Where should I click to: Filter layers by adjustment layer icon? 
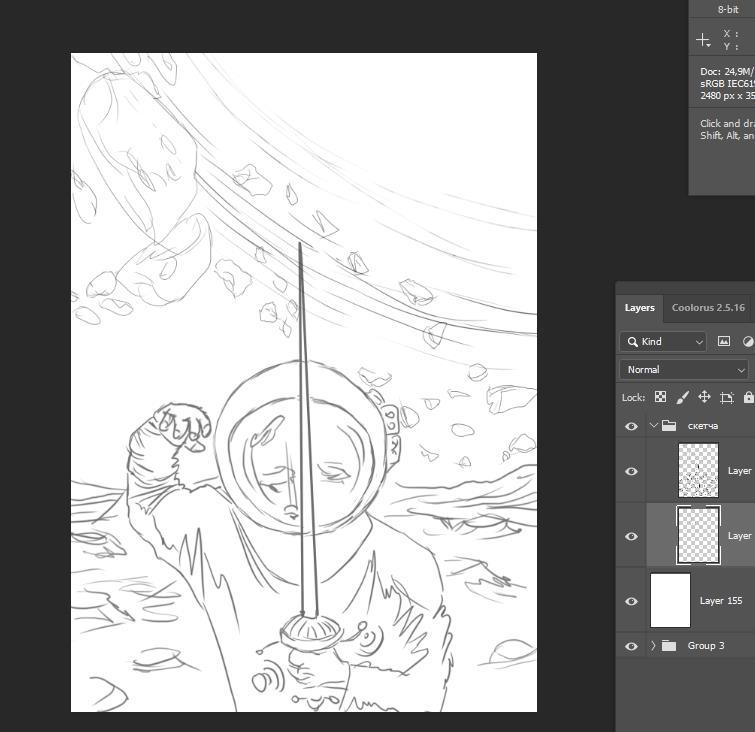click(748, 341)
